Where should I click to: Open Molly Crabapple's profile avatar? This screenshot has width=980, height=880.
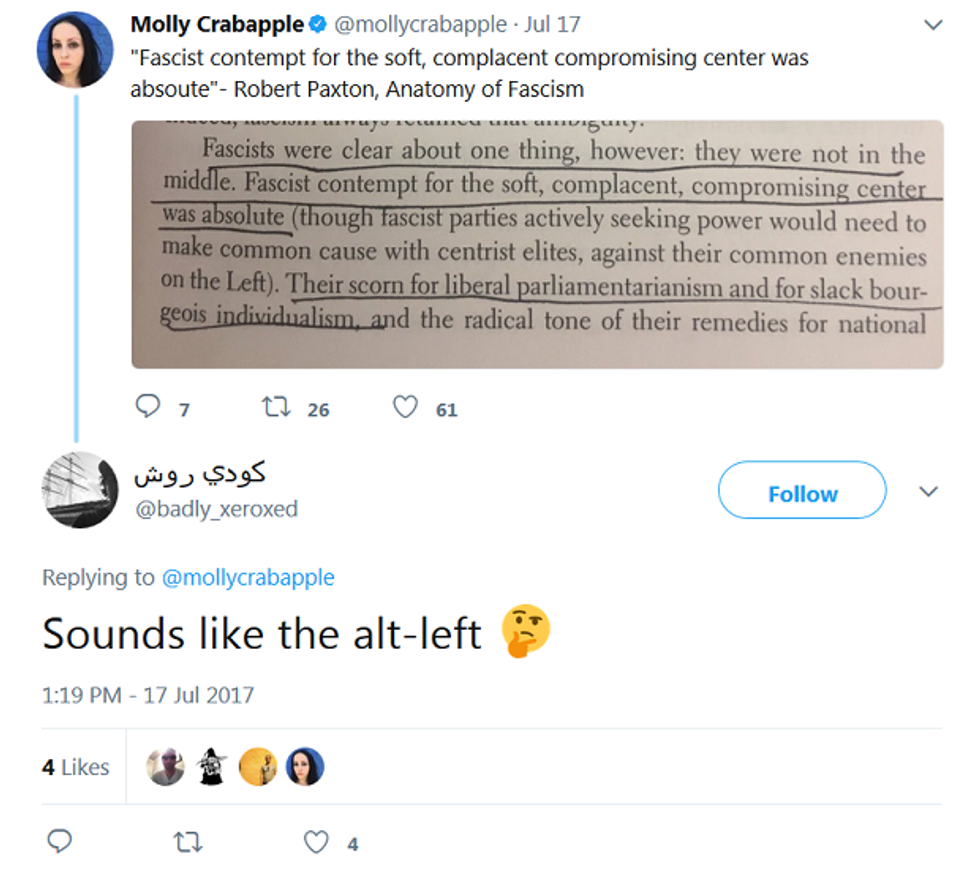click(x=75, y=52)
